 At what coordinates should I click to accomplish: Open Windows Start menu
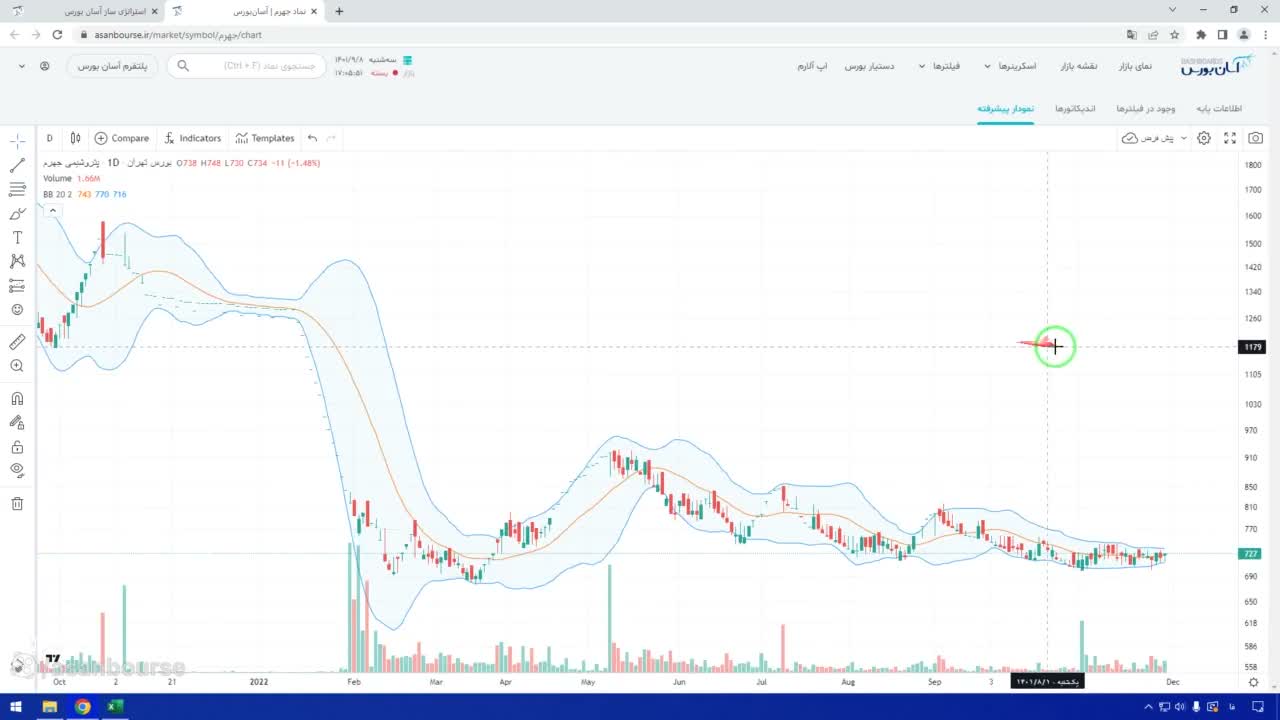click(16, 707)
